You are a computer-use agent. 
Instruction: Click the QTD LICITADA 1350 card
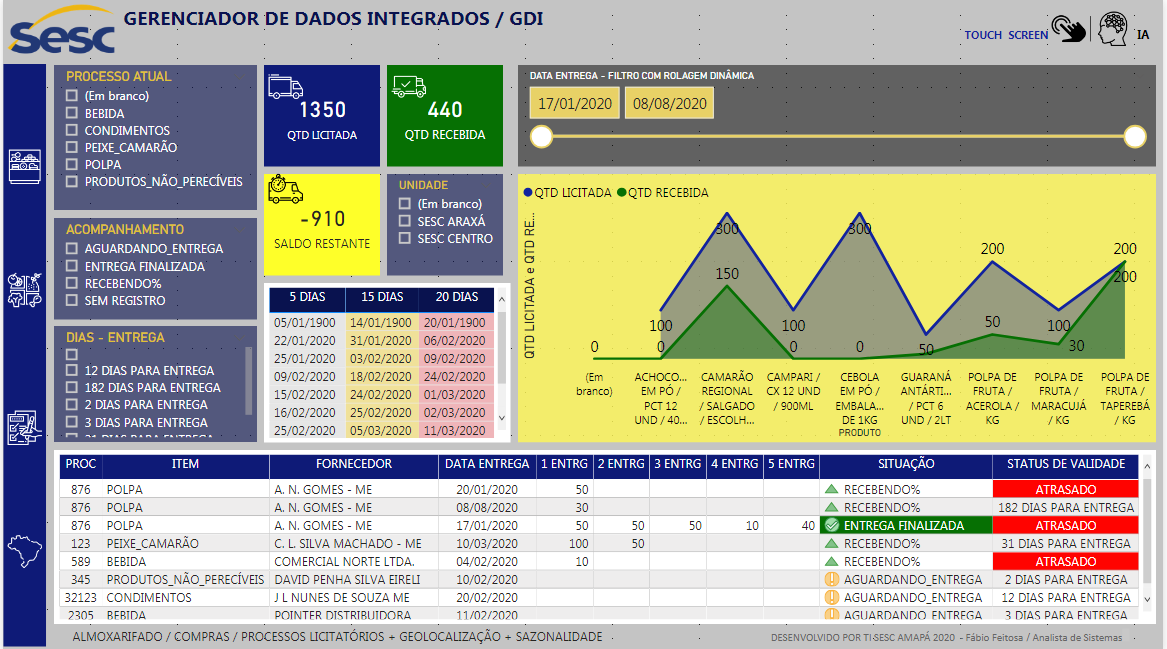[x=322, y=116]
